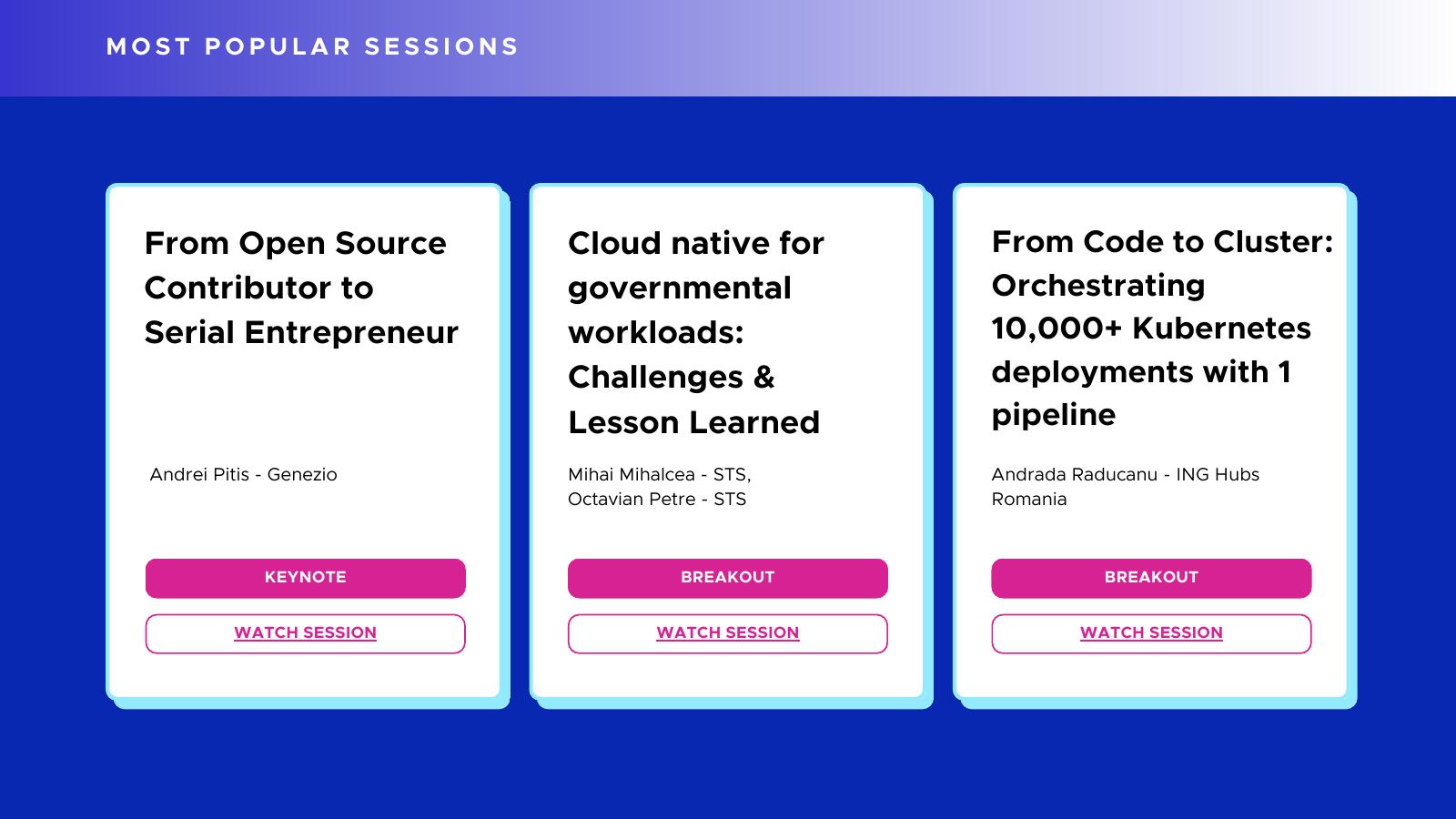Click the gradient header banner at the top
1456x819 pixels.
coord(910,47)
